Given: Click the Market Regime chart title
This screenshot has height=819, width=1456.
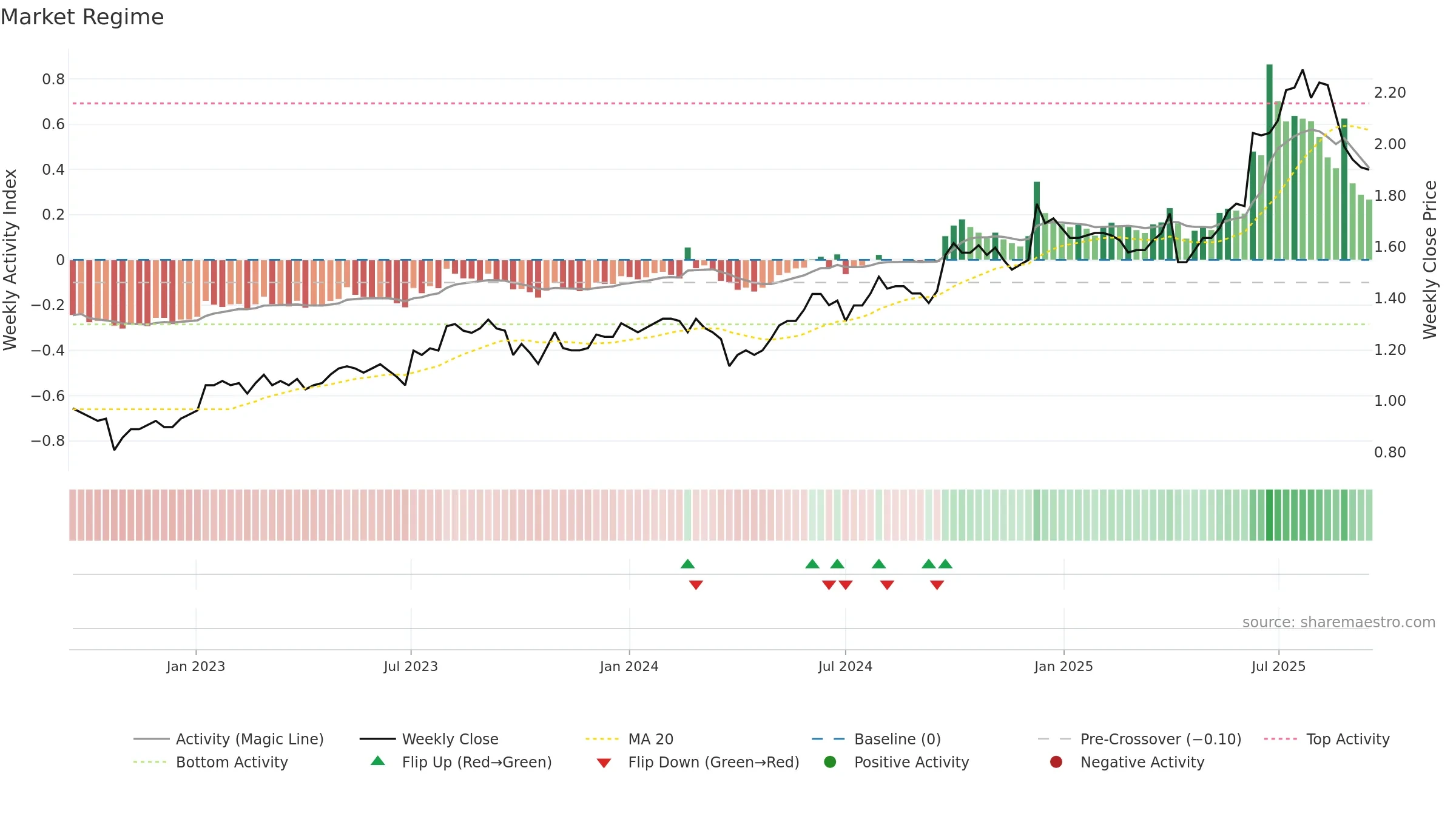Looking at the screenshot, I should click(82, 17).
